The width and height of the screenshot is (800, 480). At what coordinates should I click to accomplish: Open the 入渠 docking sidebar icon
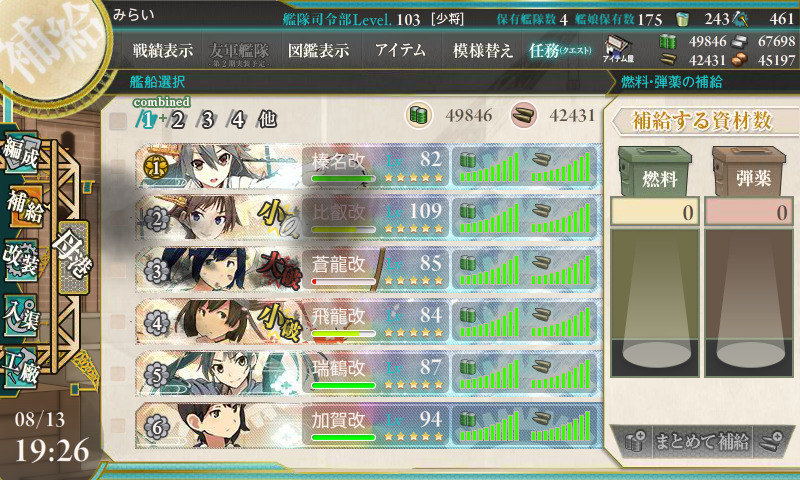coord(20,316)
